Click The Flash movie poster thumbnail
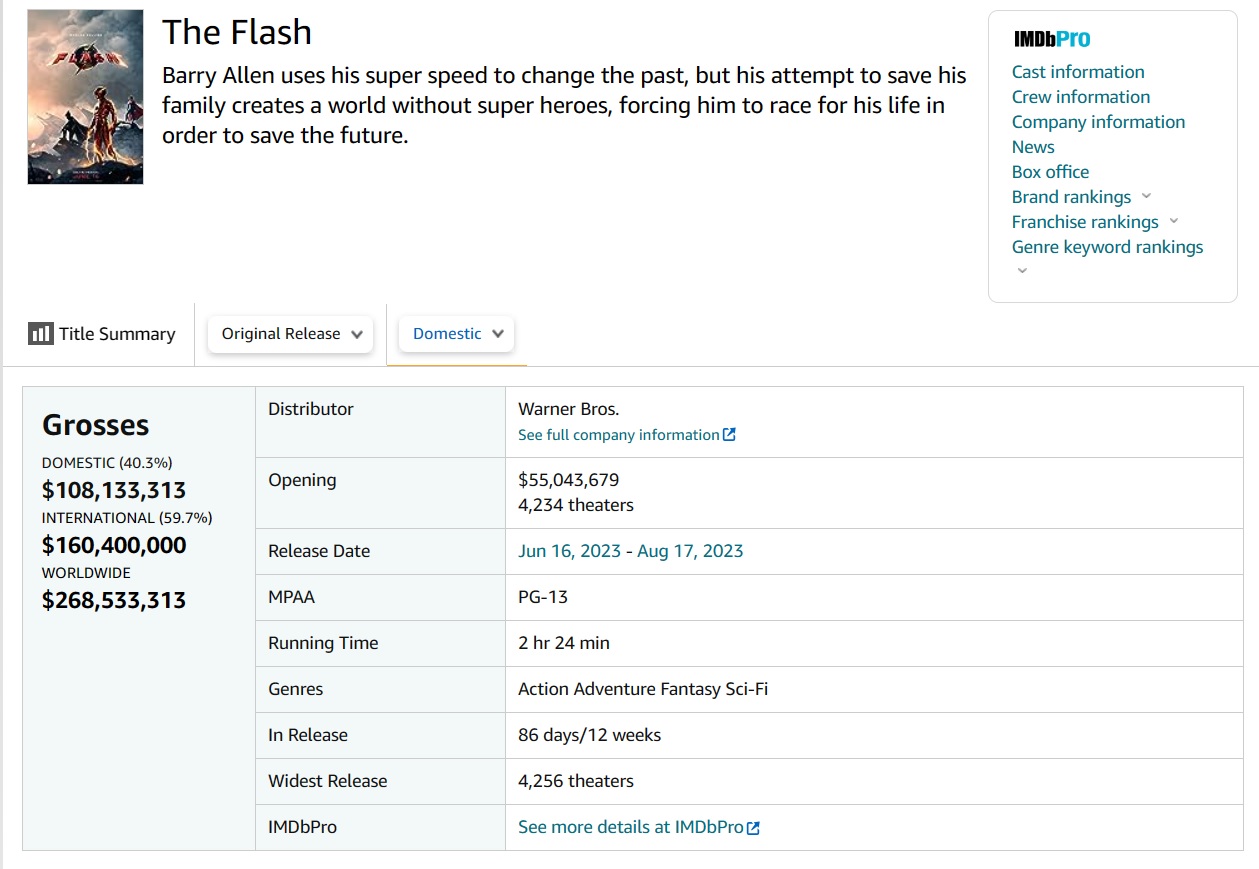The height and width of the screenshot is (869, 1259). 85,97
